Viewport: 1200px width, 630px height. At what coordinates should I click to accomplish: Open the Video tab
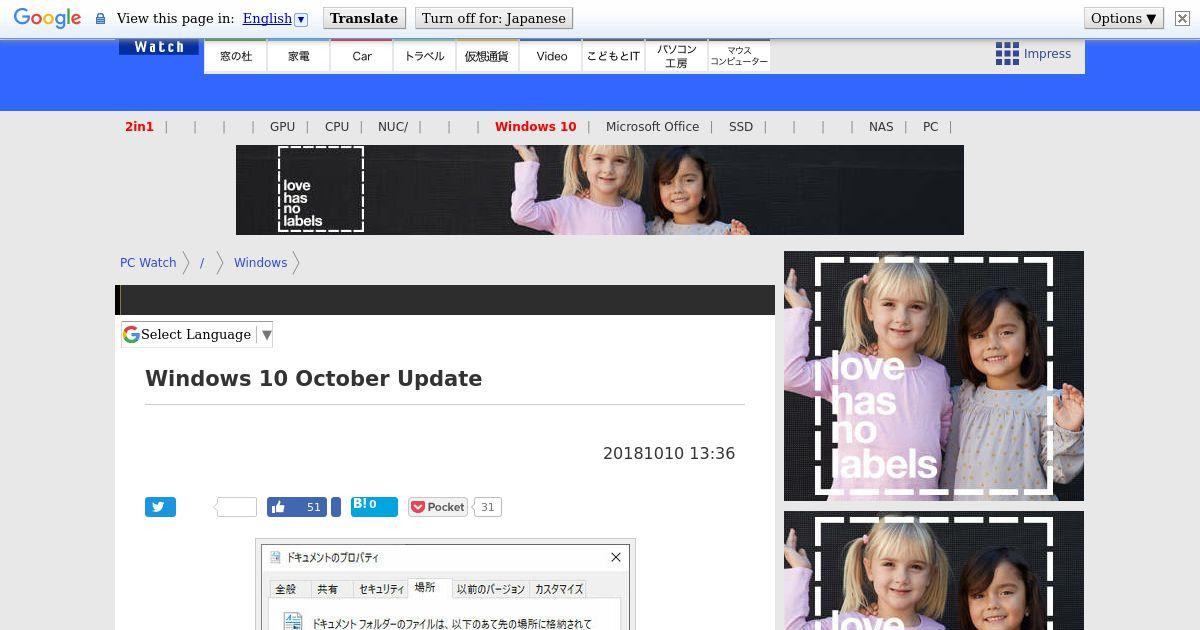coord(551,56)
